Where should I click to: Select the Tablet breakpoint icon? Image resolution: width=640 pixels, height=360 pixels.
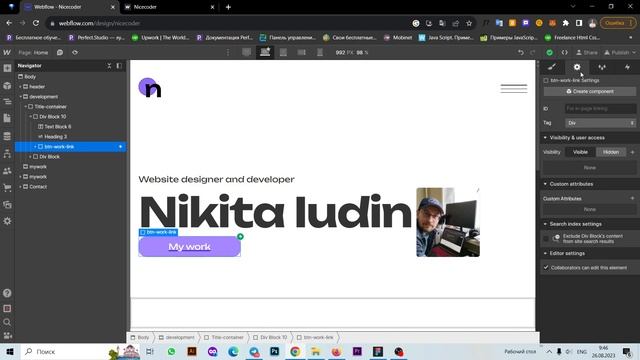pyautogui.click(x=283, y=52)
